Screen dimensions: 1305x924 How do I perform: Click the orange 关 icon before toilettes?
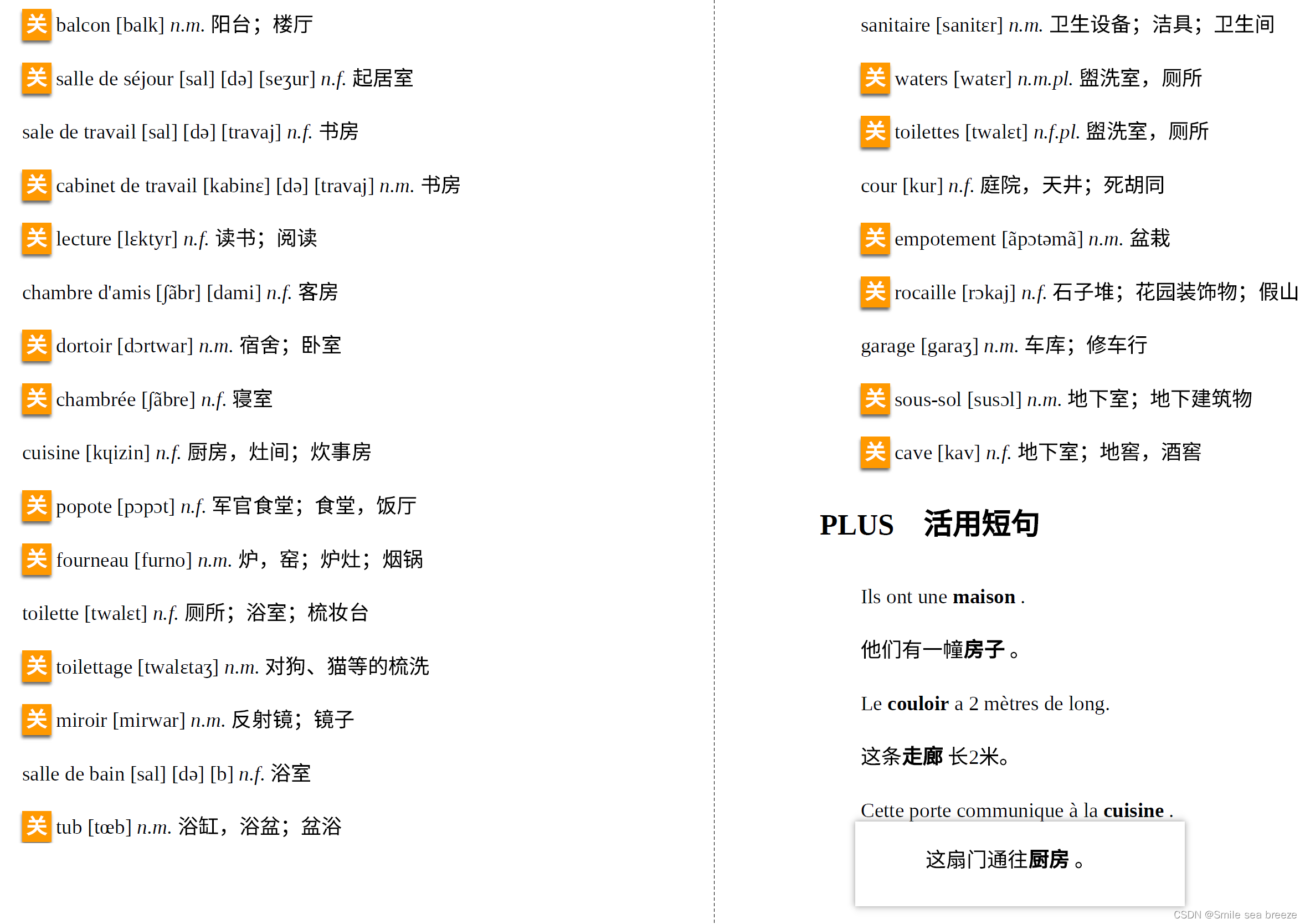coord(875,131)
